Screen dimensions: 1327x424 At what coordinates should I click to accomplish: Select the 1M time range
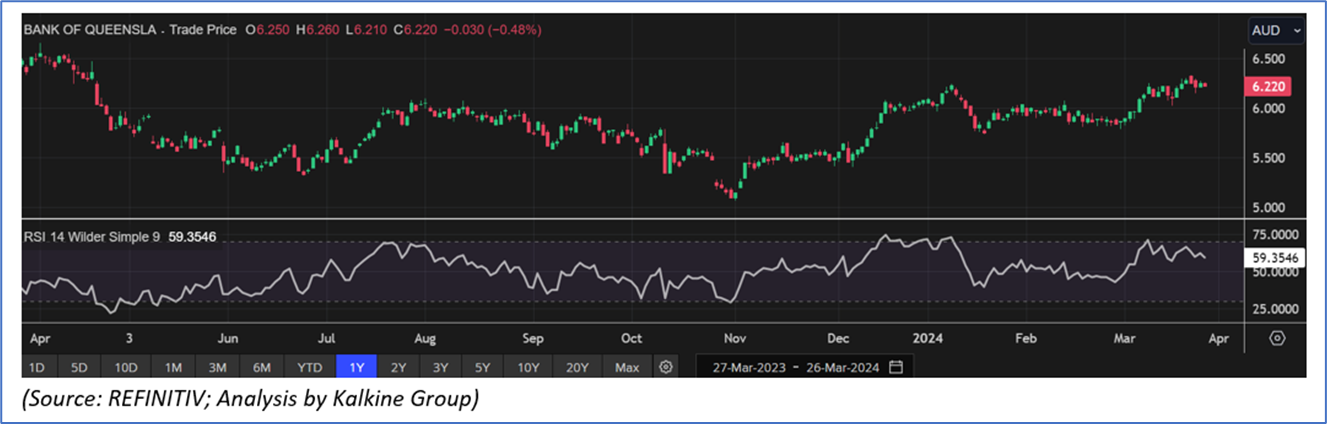point(173,367)
